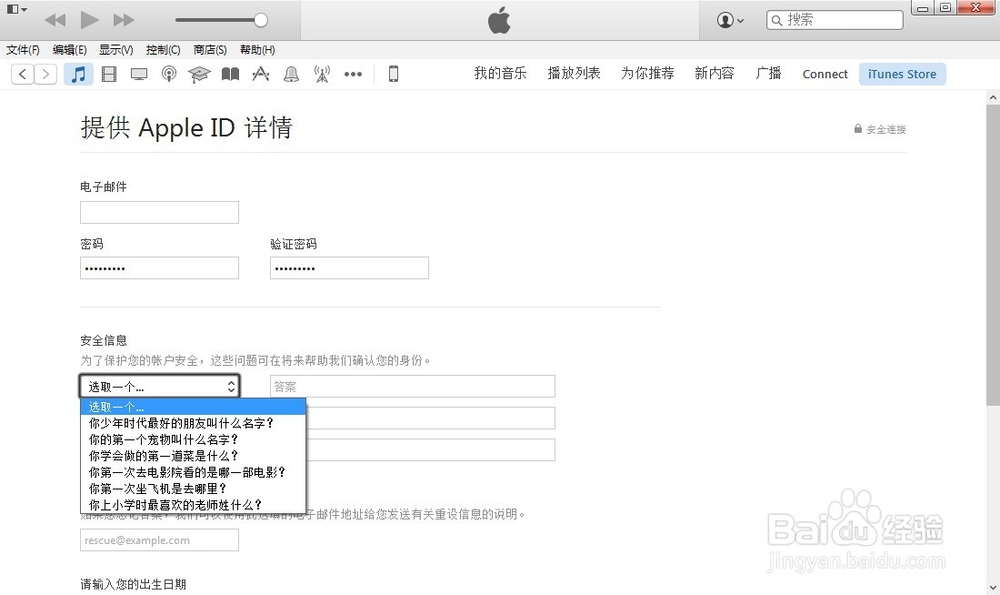The height and width of the screenshot is (595, 1000).
Task: Open the account user icon menu
Action: 730,20
